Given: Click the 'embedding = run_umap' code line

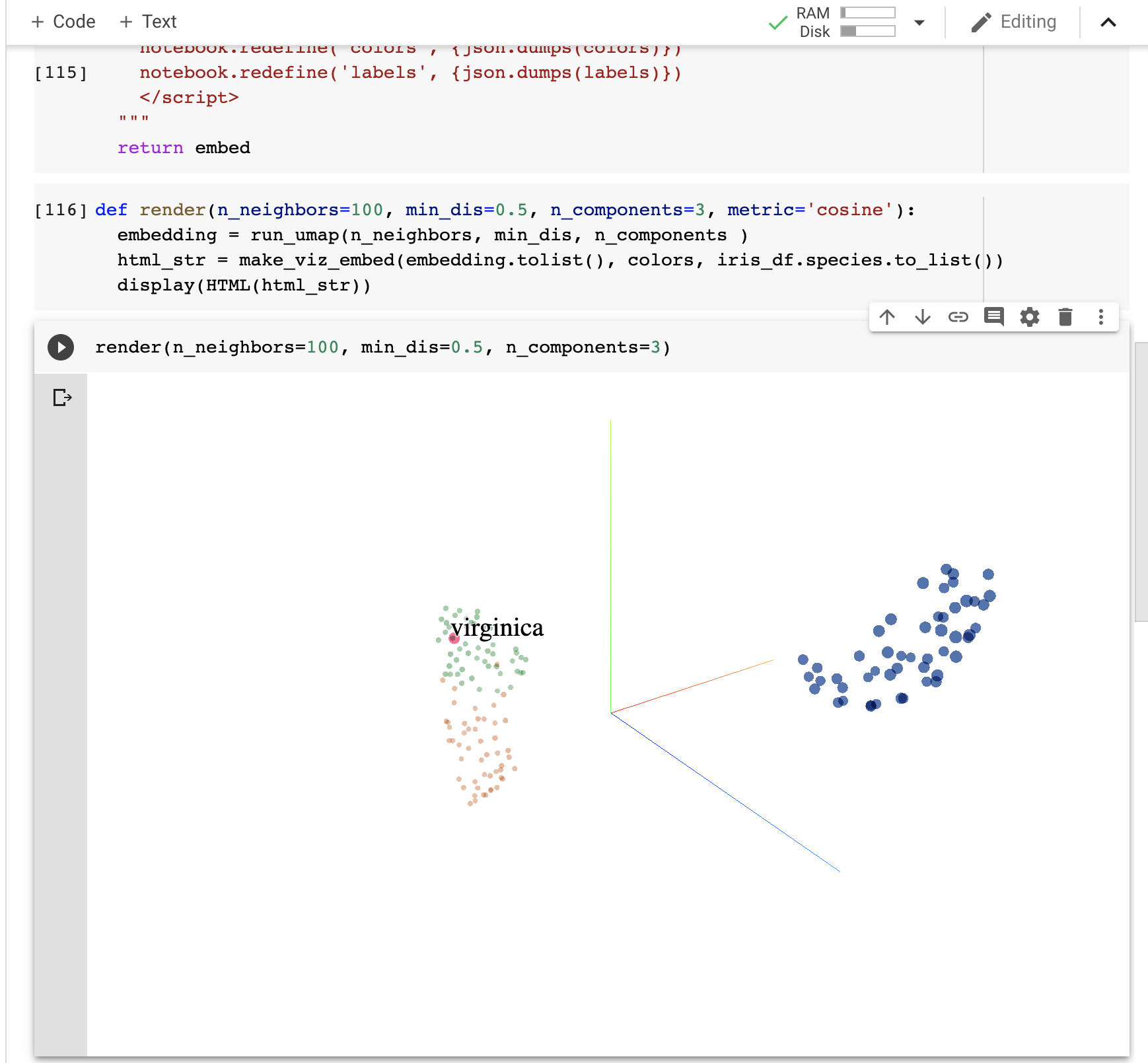Looking at the screenshot, I should (x=433, y=235).
